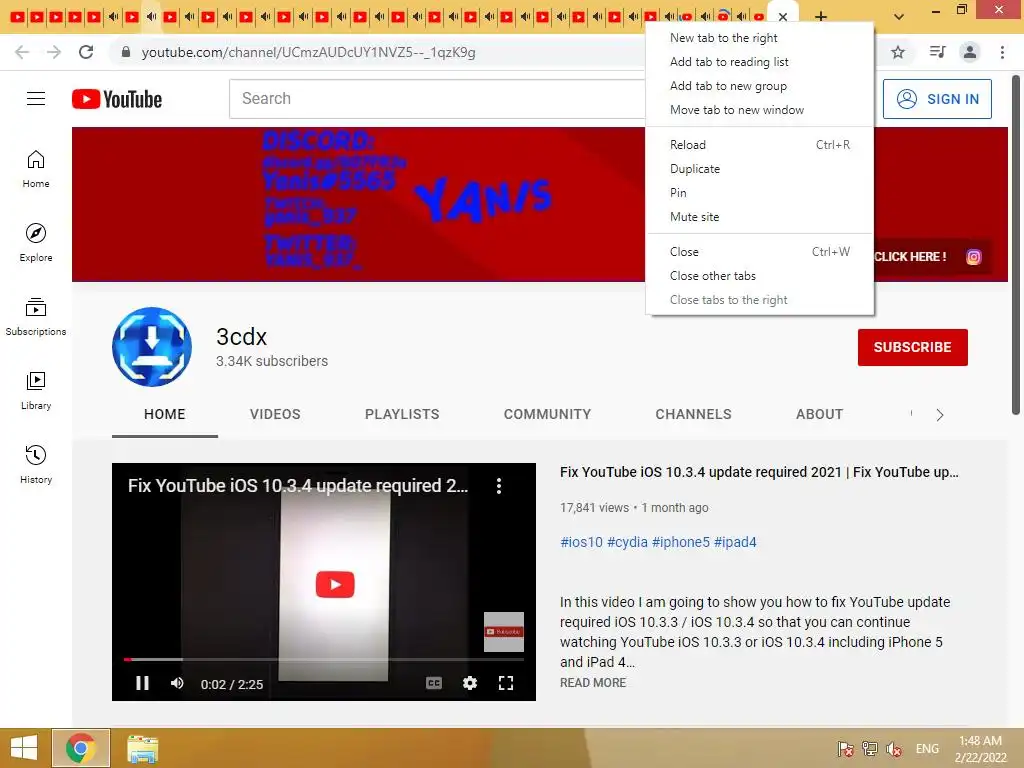Select Mute site in the context menu

(760, 217)
